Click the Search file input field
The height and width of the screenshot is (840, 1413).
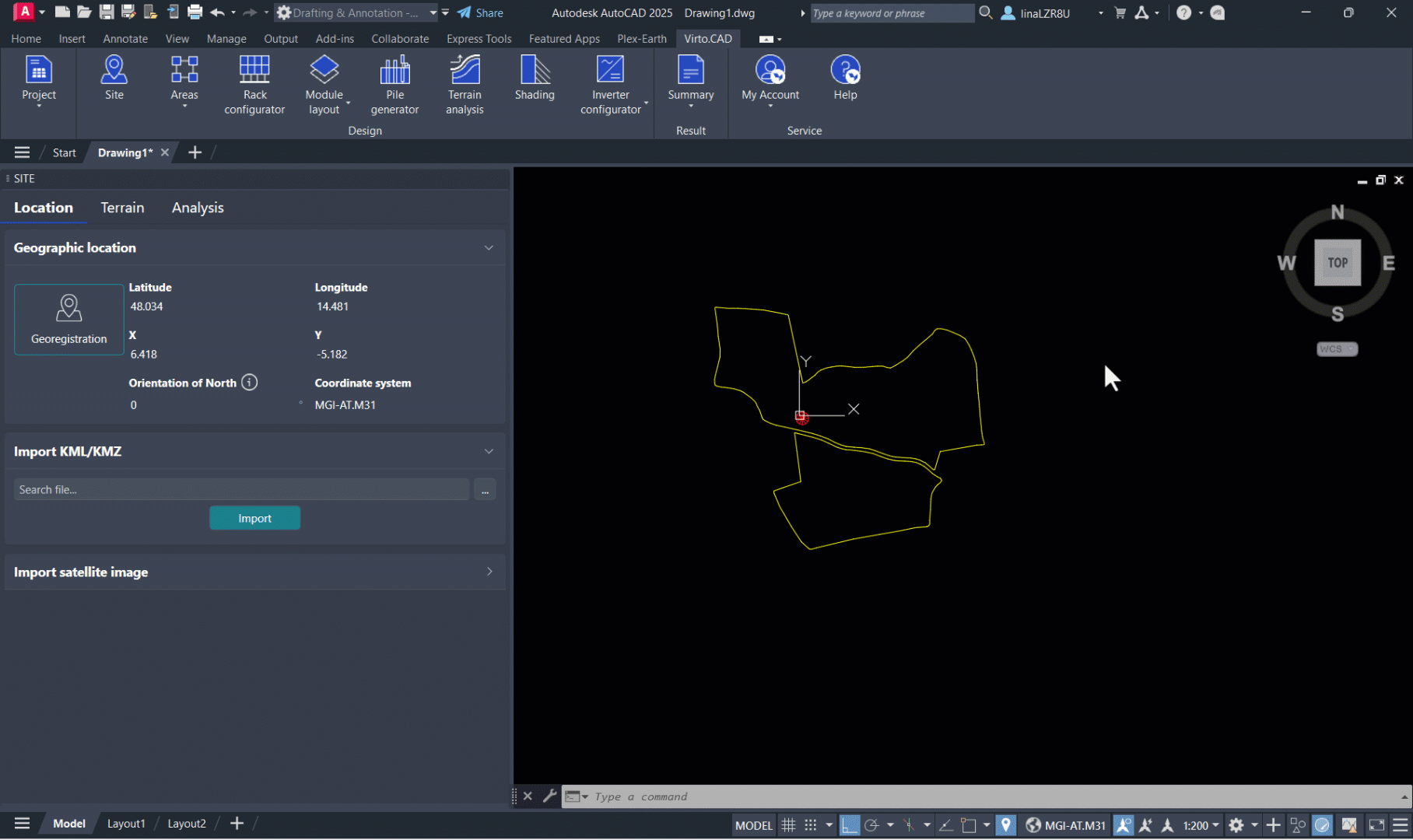pos(241,490)
